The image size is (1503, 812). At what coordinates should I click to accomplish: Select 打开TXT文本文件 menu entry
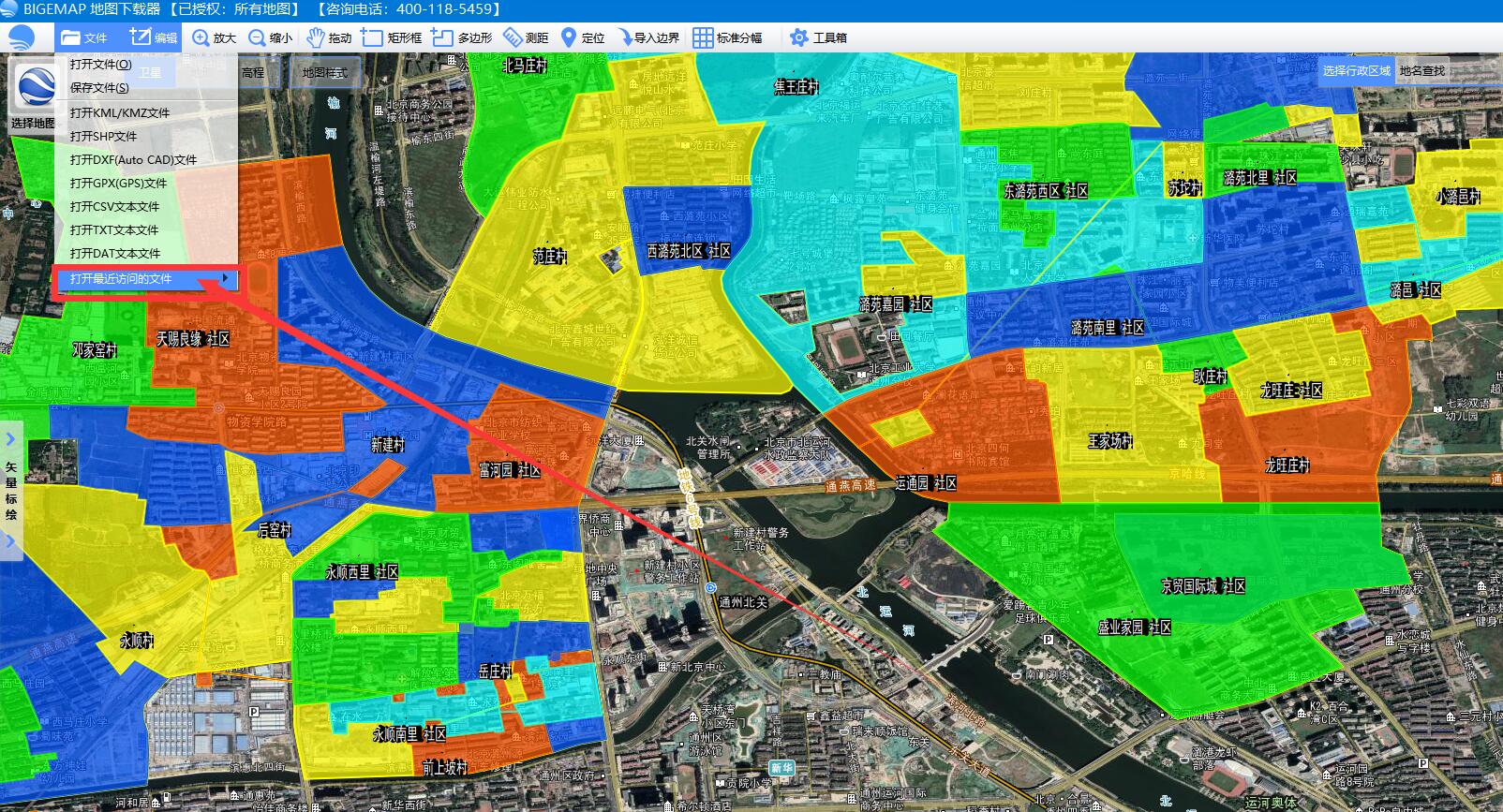click(x=114, y=229)
